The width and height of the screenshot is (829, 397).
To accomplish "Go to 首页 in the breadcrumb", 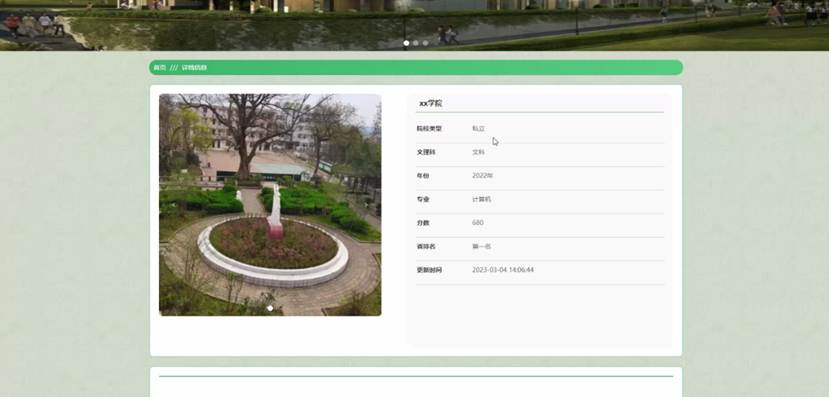I will 159,68.
